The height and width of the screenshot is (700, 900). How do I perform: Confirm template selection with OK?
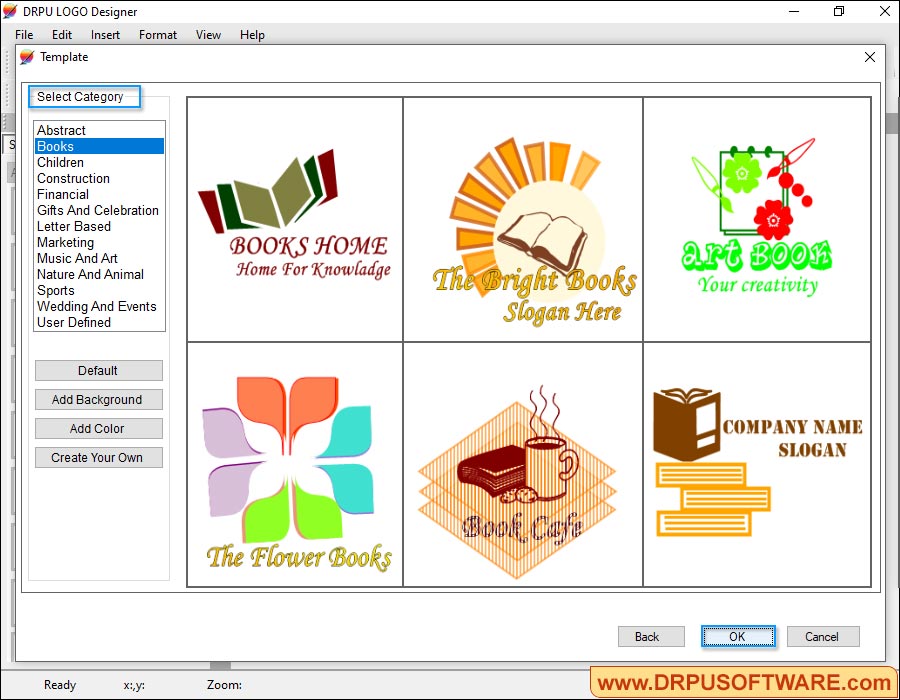(738, 636)
